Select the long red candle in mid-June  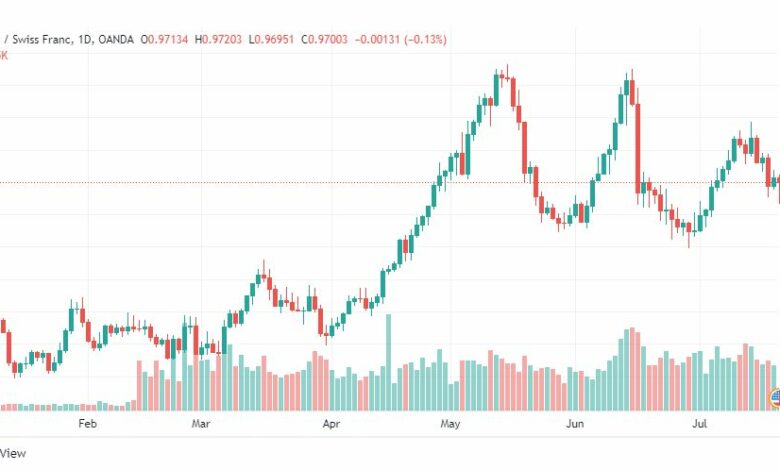(638, 146)
